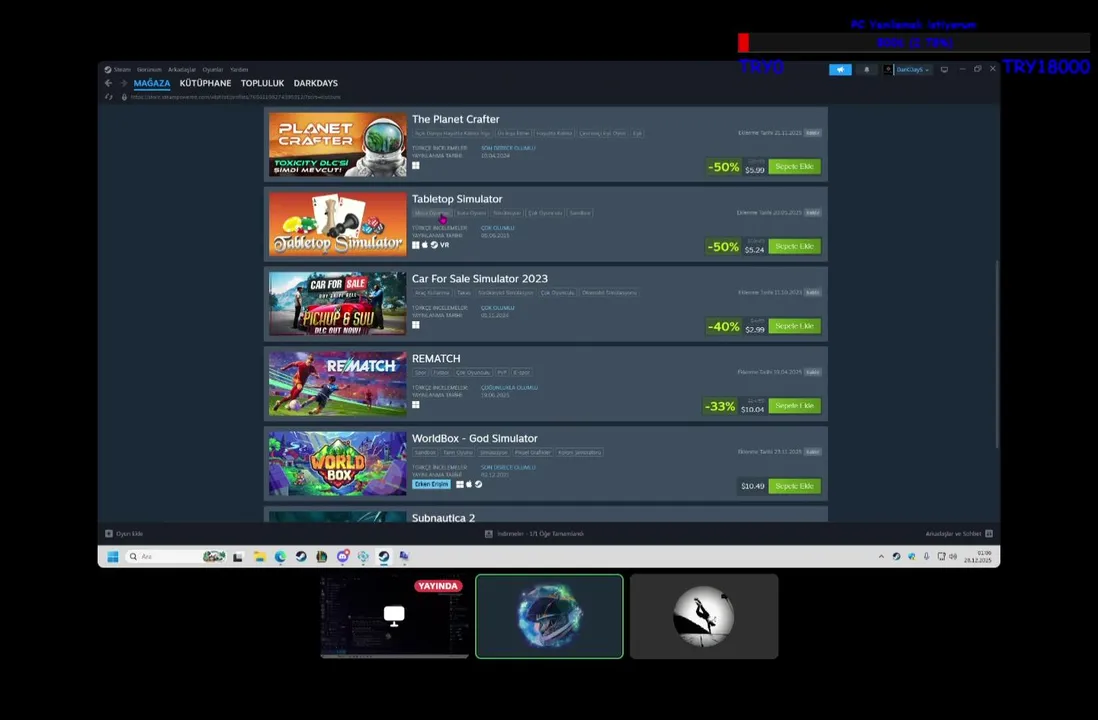
Task: Open the Oyunlar menu
Action: 213,69
